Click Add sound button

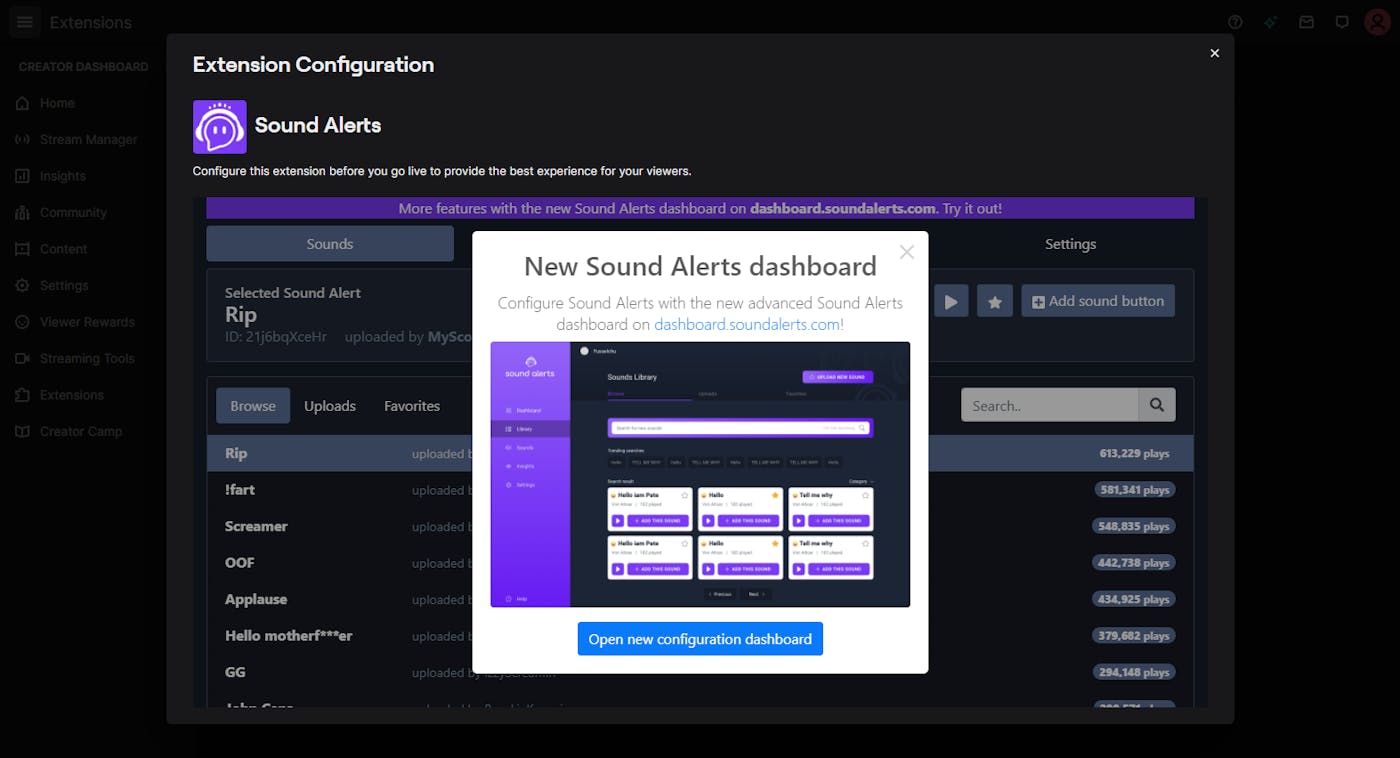[1097, 301]
